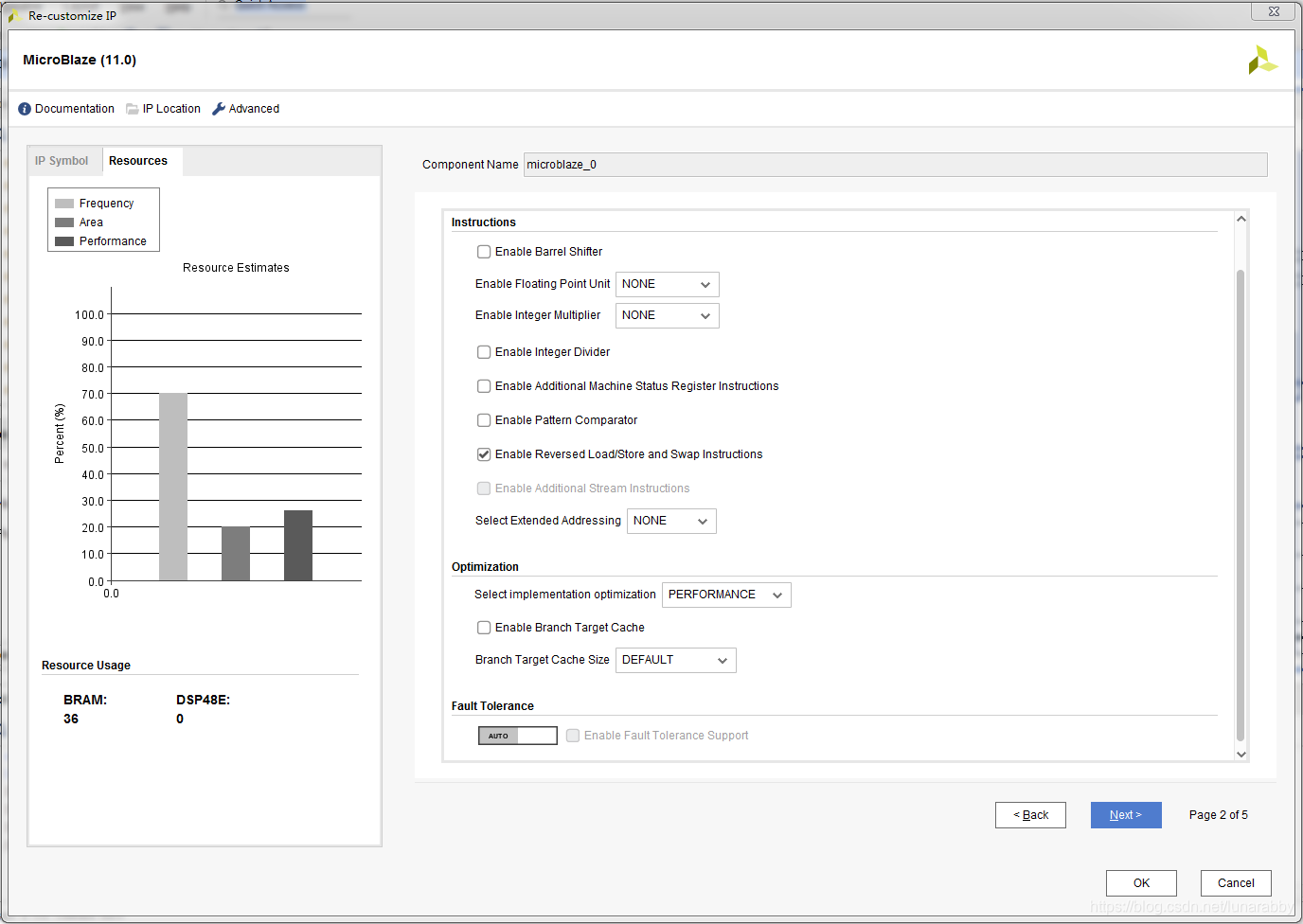This screenshot has height=924, width=1303.
Task: Enable Pattern Comparator checkbox
Action: tap(484, 420)
